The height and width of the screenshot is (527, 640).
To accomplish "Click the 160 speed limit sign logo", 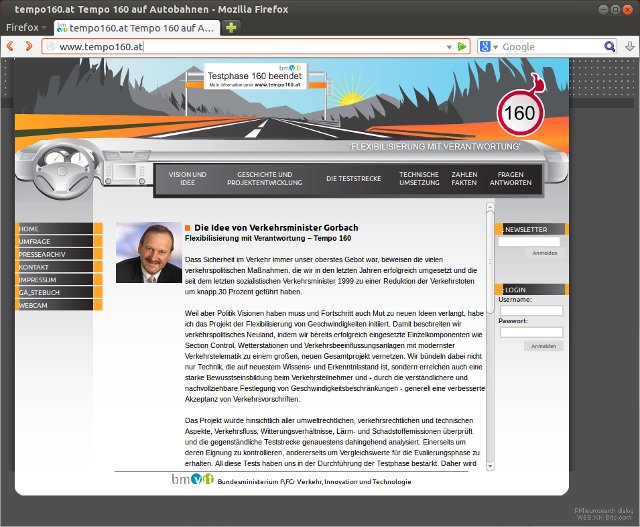I will [x=519, y=111].
